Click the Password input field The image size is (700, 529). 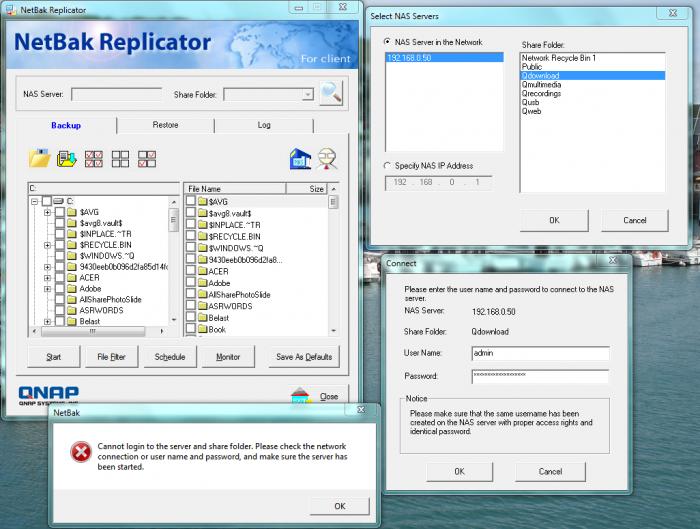click(540, 376)
